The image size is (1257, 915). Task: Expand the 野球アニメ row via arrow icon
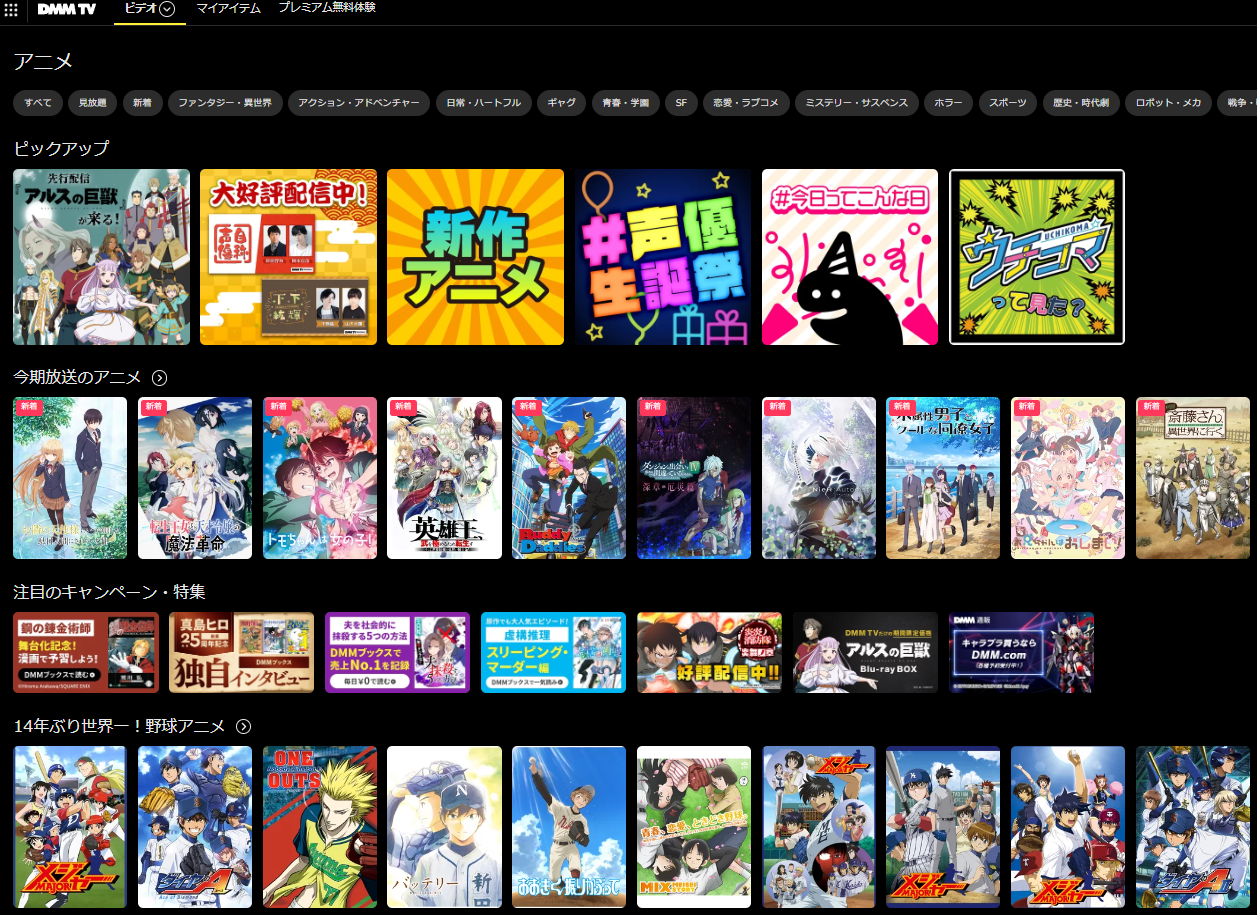[x=243, y=727]
